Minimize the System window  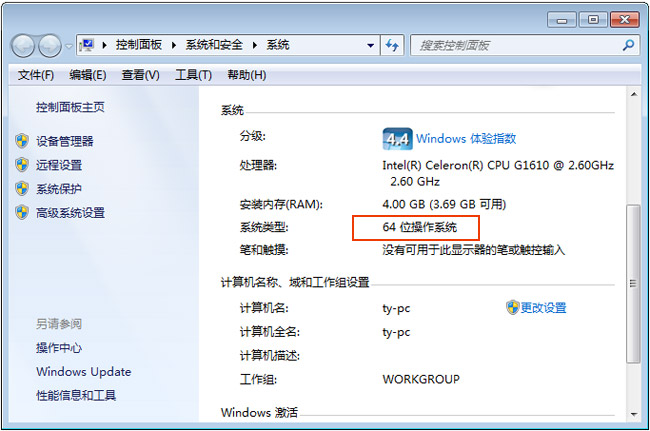click(562, 20)
